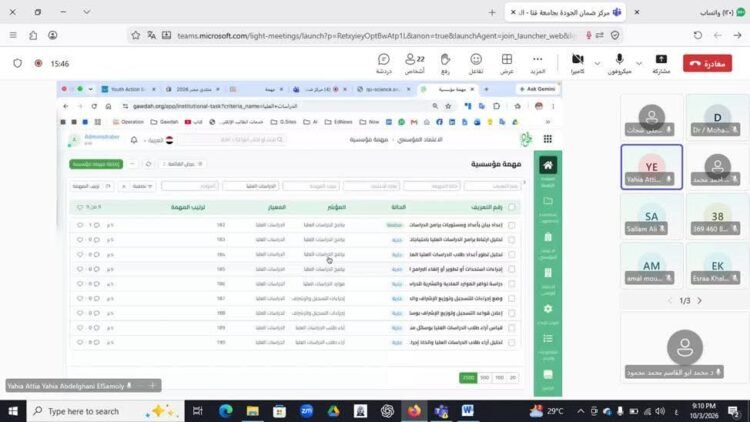This screenshot has width=750, height=422.
Task: Tick the checkbox of the row numbered 184
Action: [x=512, y=255]
